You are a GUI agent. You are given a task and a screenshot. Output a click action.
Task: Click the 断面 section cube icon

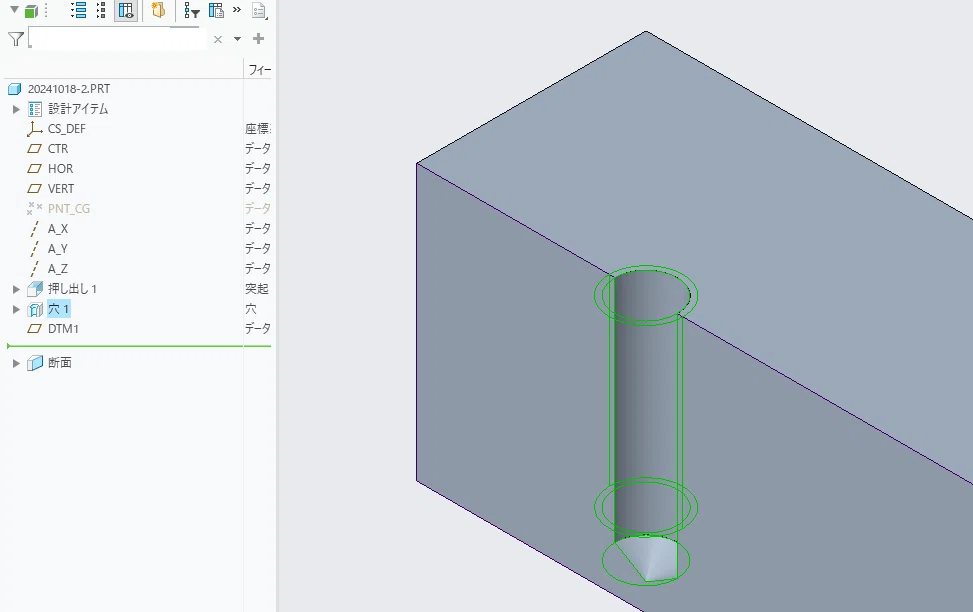(x=35, y=363)
